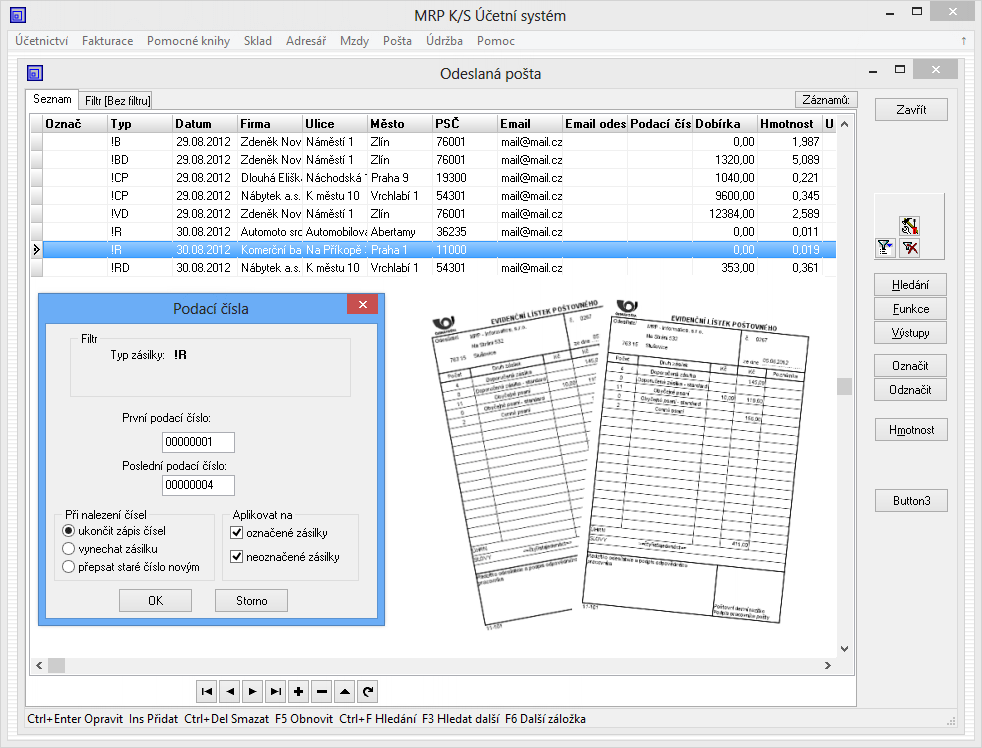Open the filter selection funnel icon
Viewport: 982px width, 748px height.
coord(884,248)
